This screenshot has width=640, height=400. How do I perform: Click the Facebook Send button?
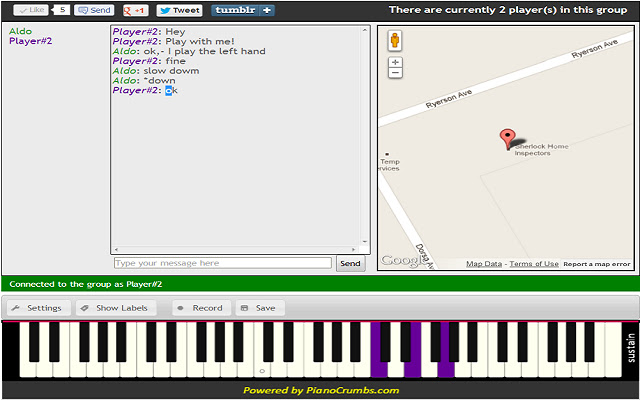pyautogui.click(x=94, y=10)
